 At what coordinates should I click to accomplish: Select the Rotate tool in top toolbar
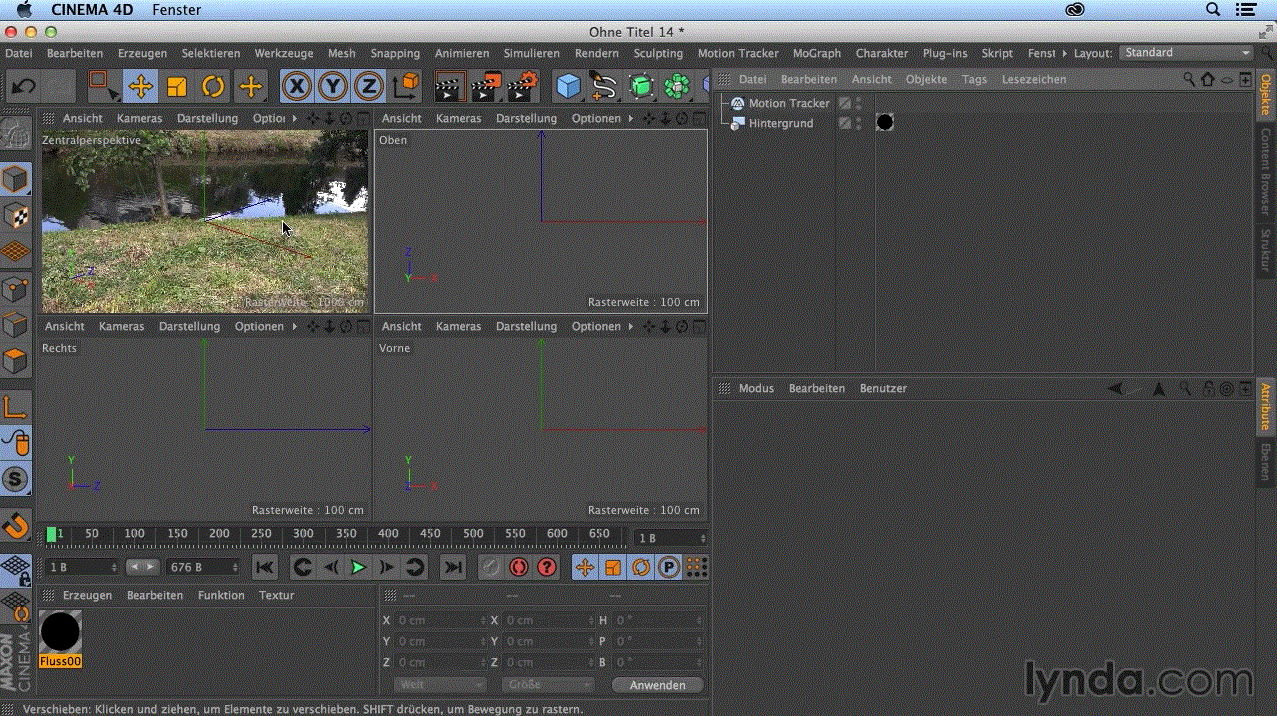[x=213, y=87]
